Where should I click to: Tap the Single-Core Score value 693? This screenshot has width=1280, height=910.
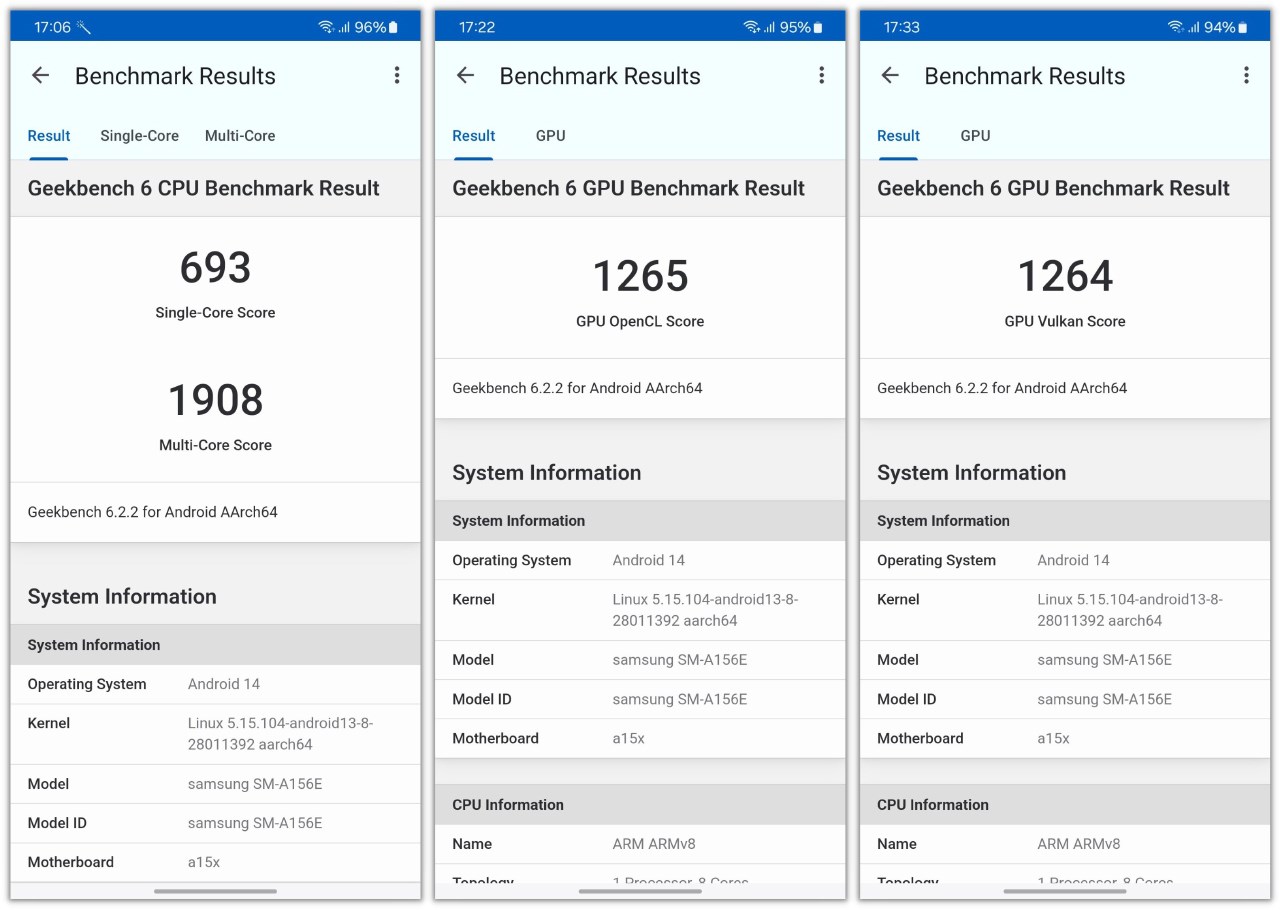coord(214,267)
